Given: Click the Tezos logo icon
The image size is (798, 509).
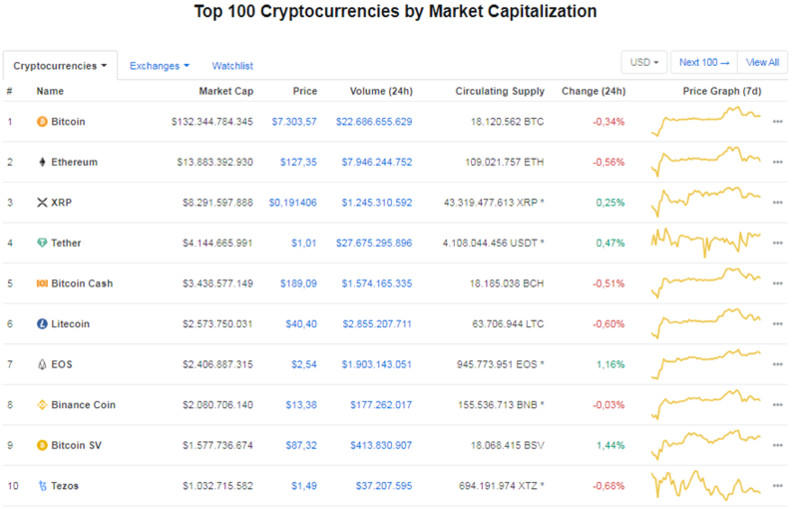Looking at the screenshot, I should tap(42, 486).
